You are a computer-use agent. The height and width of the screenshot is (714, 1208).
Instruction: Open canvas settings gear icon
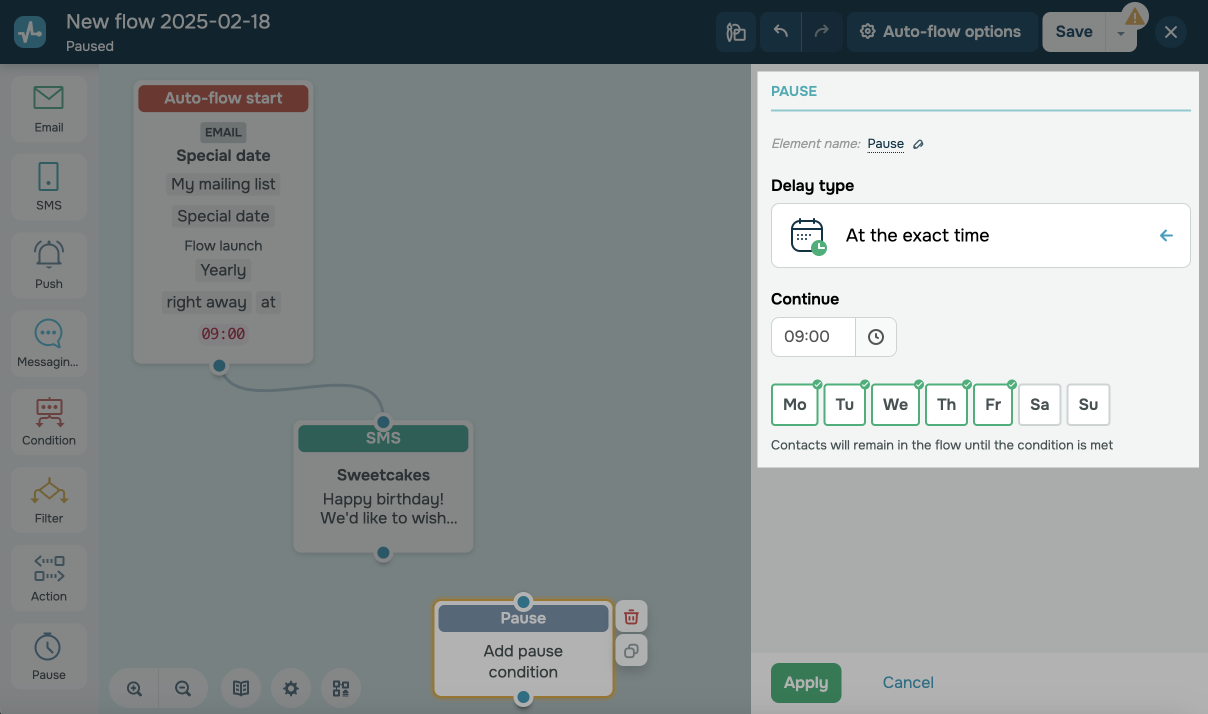tap(291, 688)
